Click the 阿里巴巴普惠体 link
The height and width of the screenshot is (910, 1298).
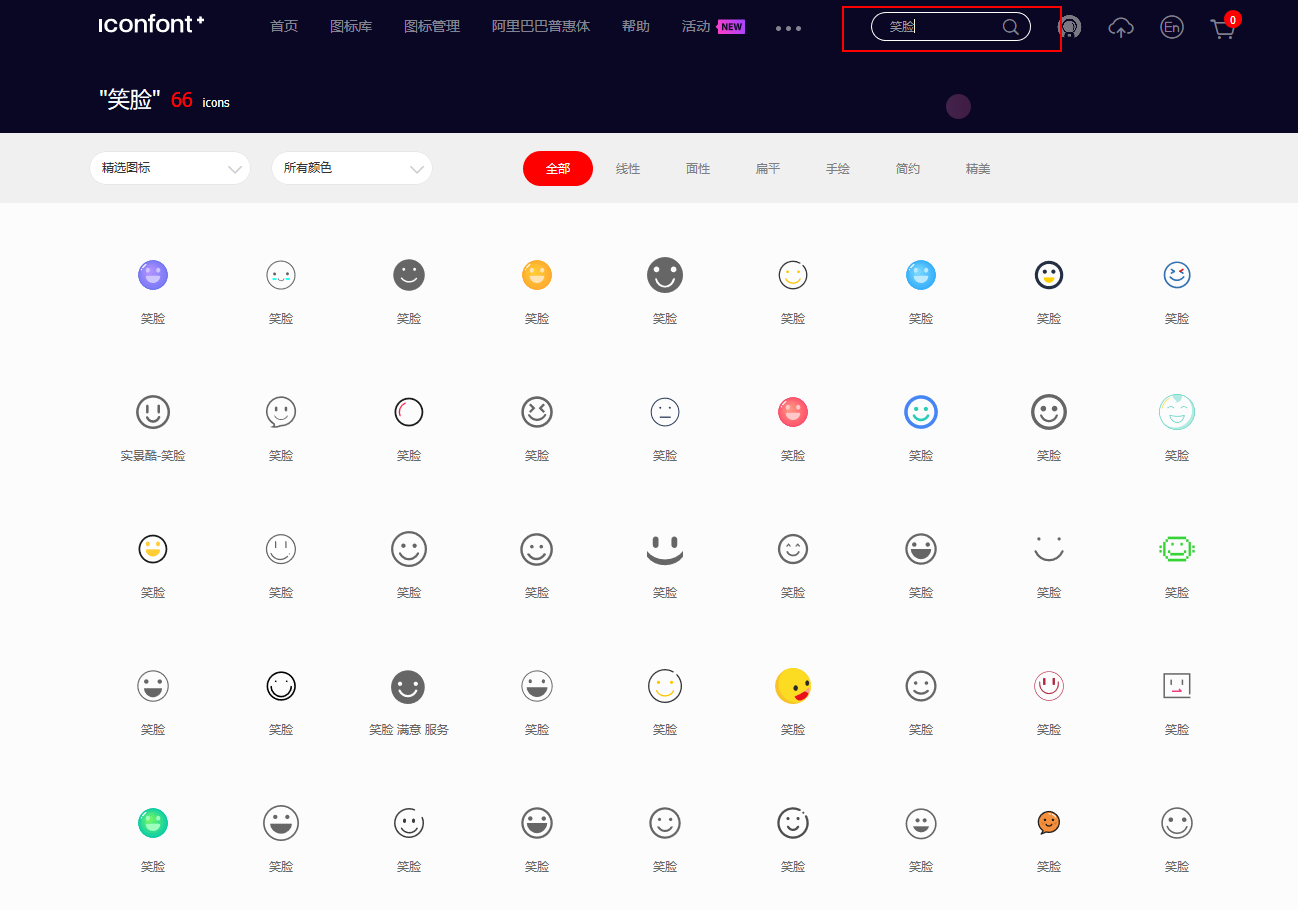coord(541,27)
